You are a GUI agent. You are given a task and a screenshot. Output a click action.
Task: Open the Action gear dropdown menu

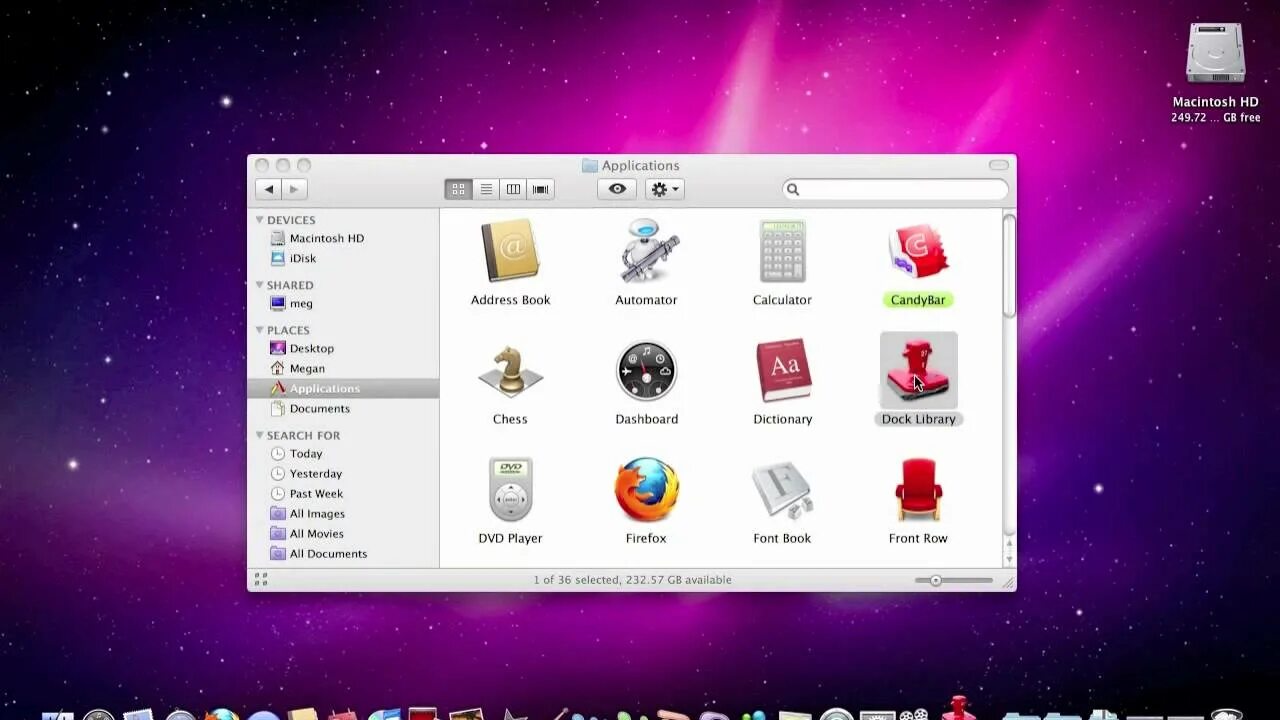pyautogui.click(x=665, y=189)
